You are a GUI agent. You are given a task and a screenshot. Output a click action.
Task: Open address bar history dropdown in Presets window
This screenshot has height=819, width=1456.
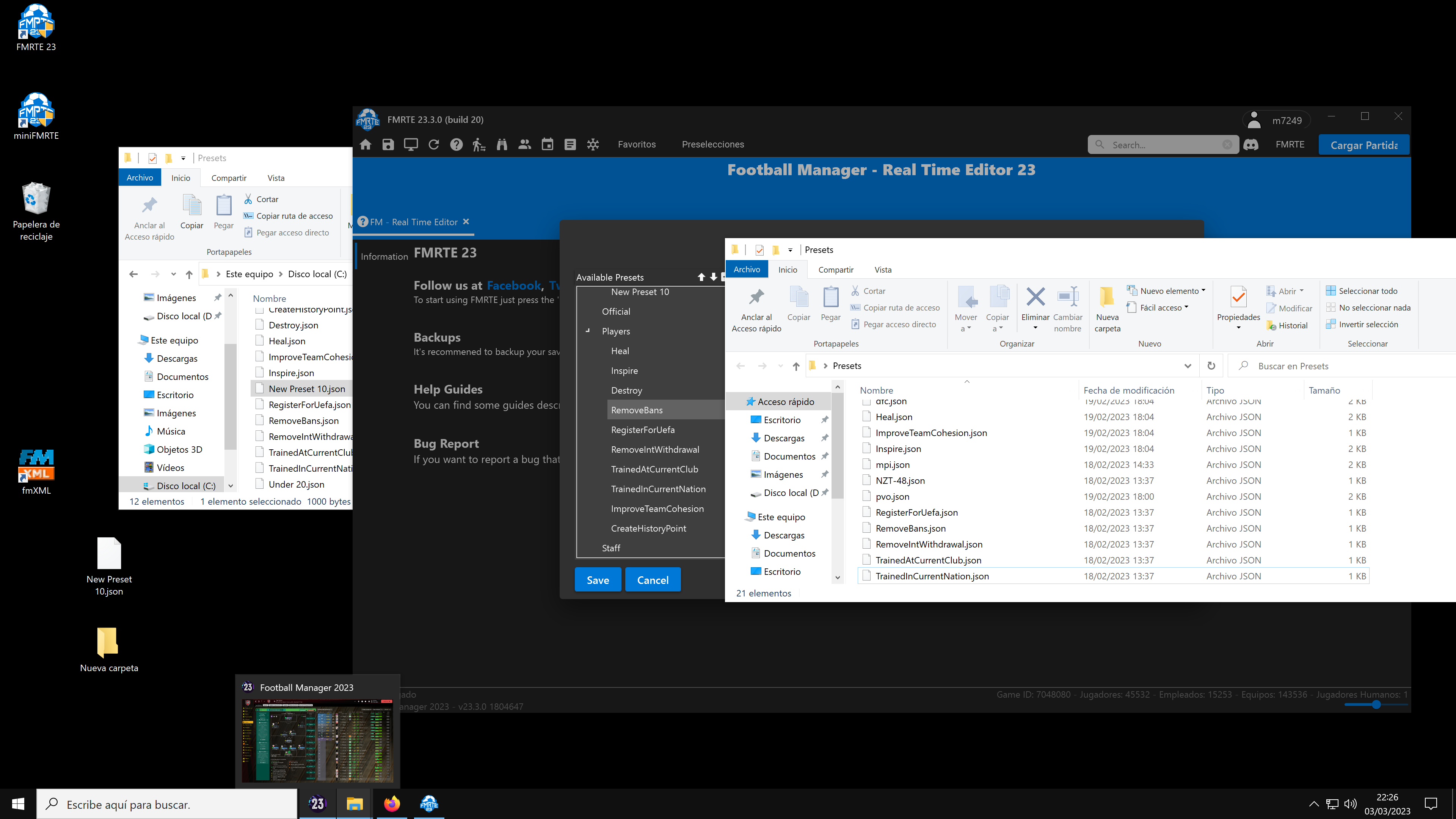1188,366
